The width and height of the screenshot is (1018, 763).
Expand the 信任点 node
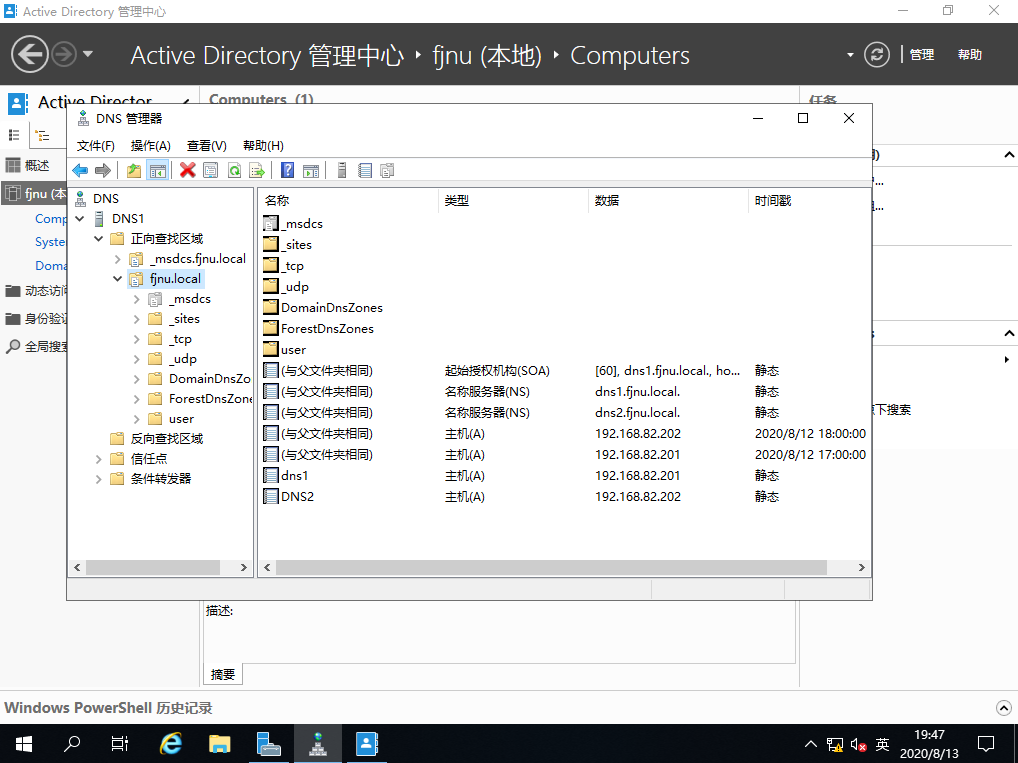point(99,459)
